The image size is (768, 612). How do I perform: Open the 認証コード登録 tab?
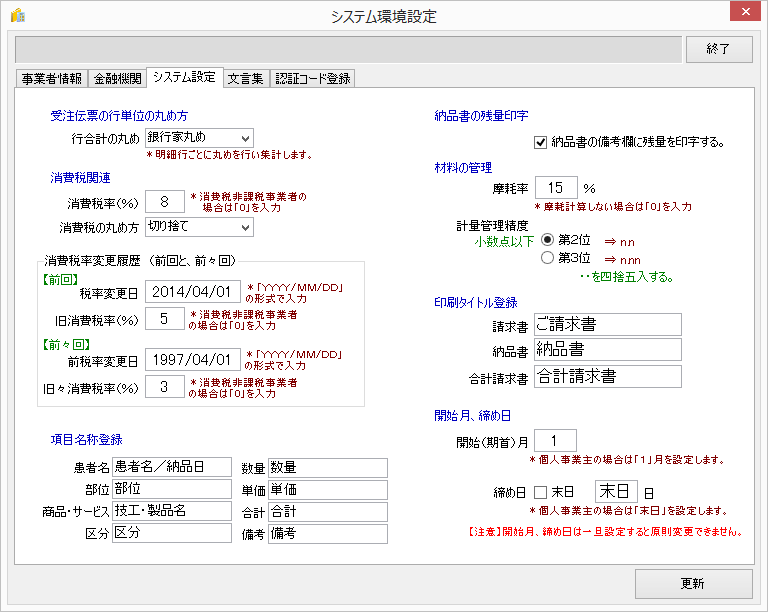coord(312,79)
